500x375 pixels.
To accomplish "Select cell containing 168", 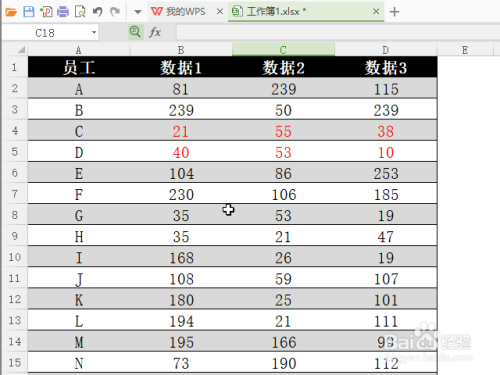I will click(x=181, y=257).
